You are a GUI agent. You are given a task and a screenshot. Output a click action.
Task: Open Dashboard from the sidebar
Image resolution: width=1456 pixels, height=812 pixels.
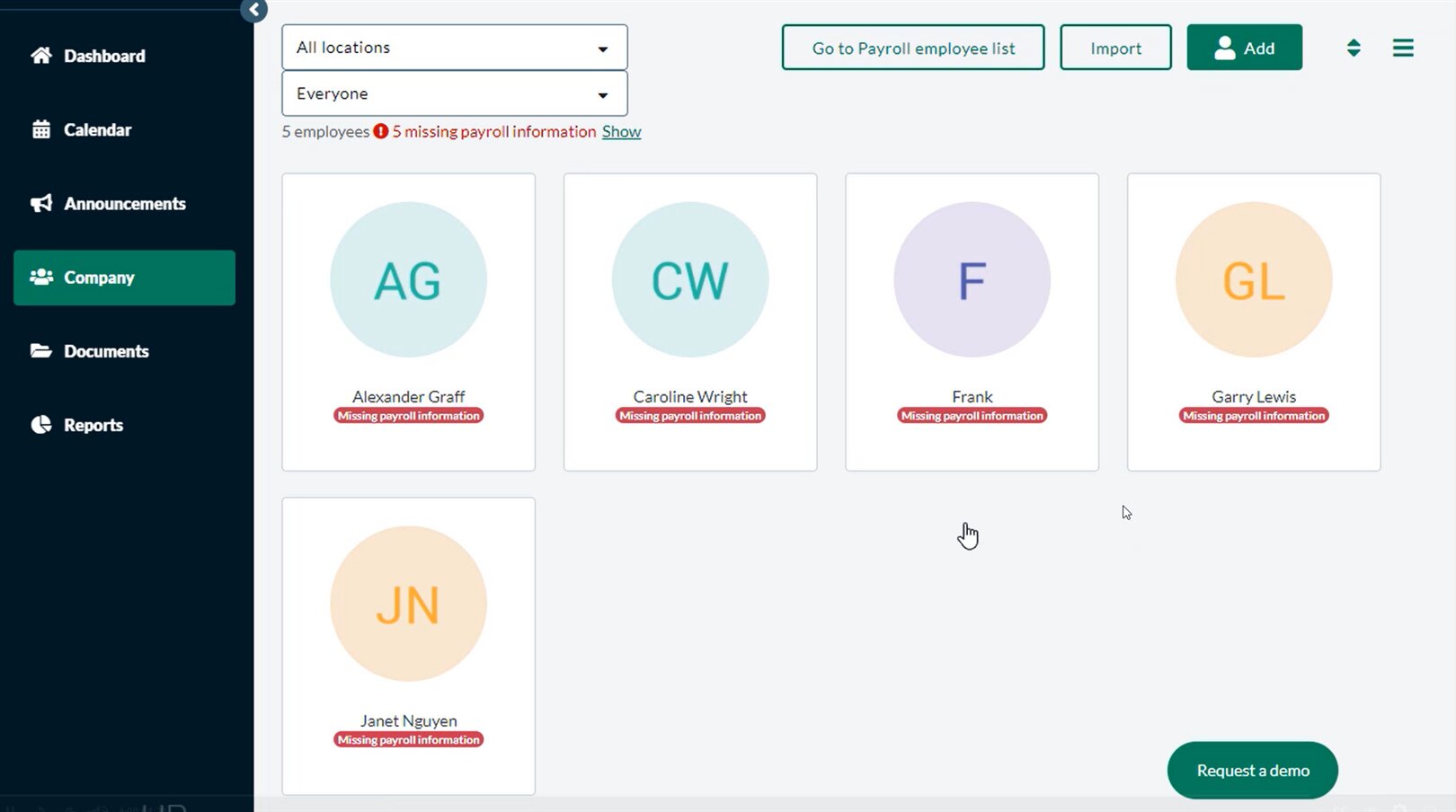[103, 56]
